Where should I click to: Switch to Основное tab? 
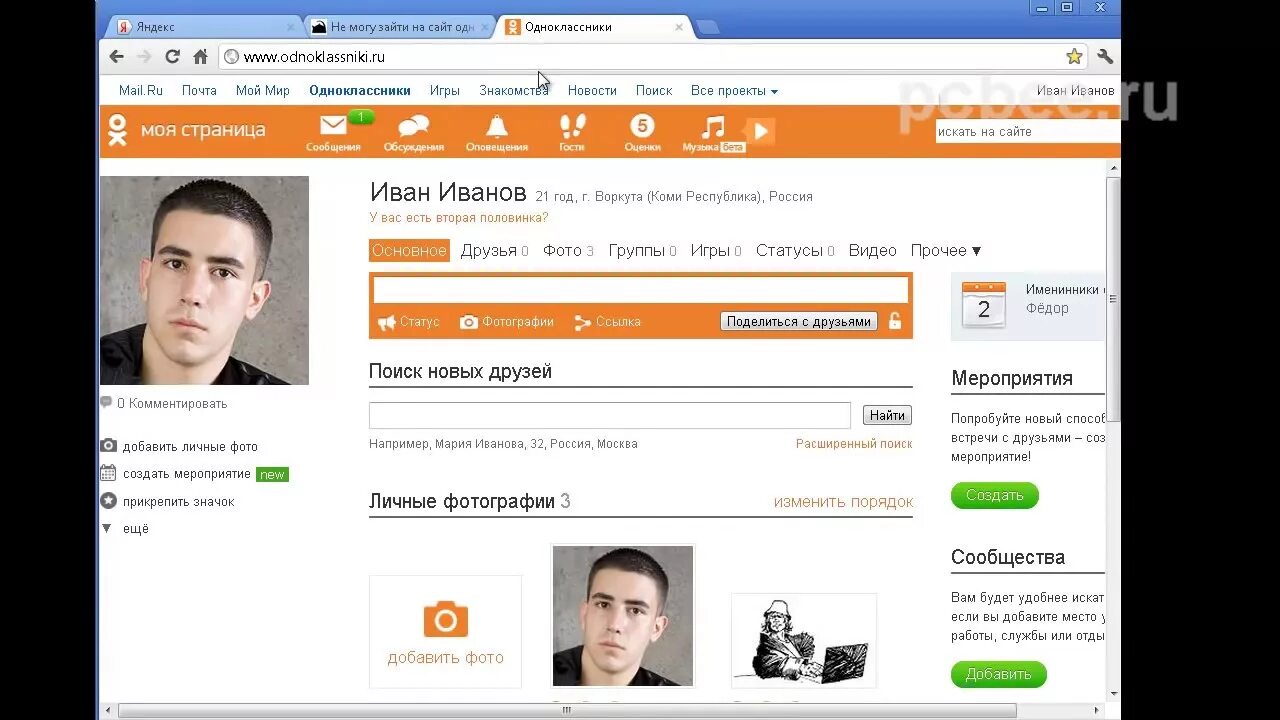(409, 251)
